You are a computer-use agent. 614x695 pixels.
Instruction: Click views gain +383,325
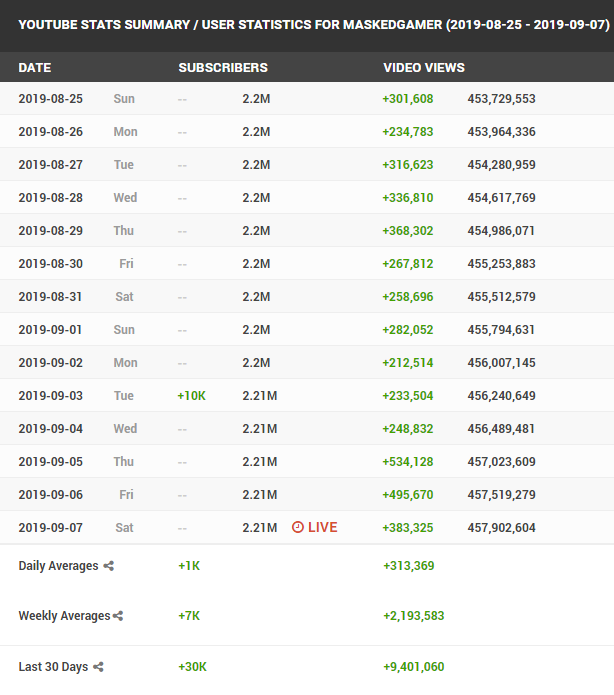[408, 528]
